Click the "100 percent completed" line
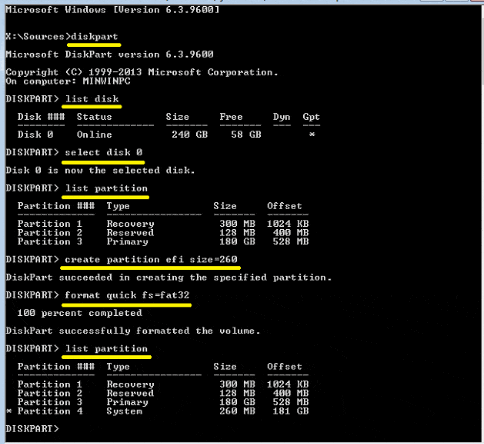 pyautogui.click(x=80, y=313)
